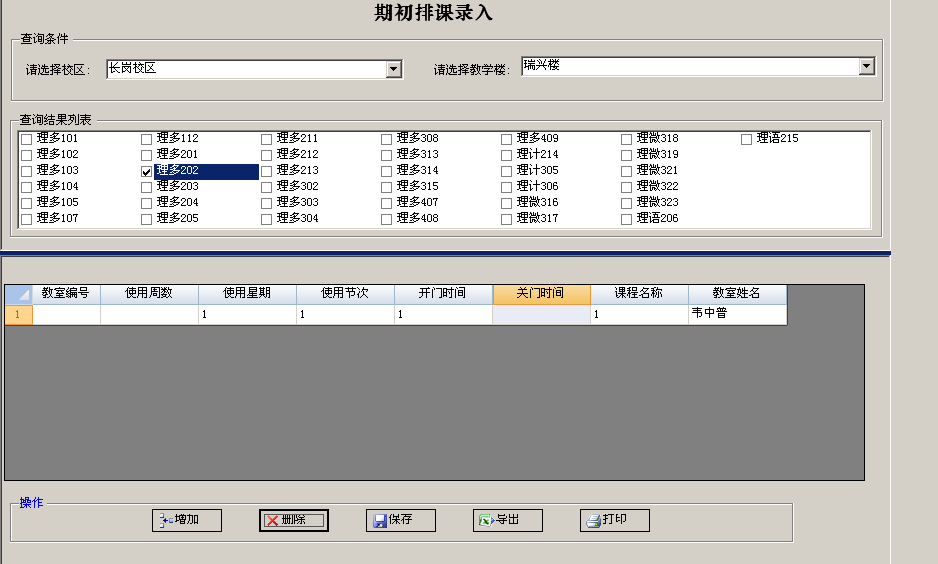The image size is (938, 564).
Task: Click the 韦中普 cell in row 1
Action: 738,315
